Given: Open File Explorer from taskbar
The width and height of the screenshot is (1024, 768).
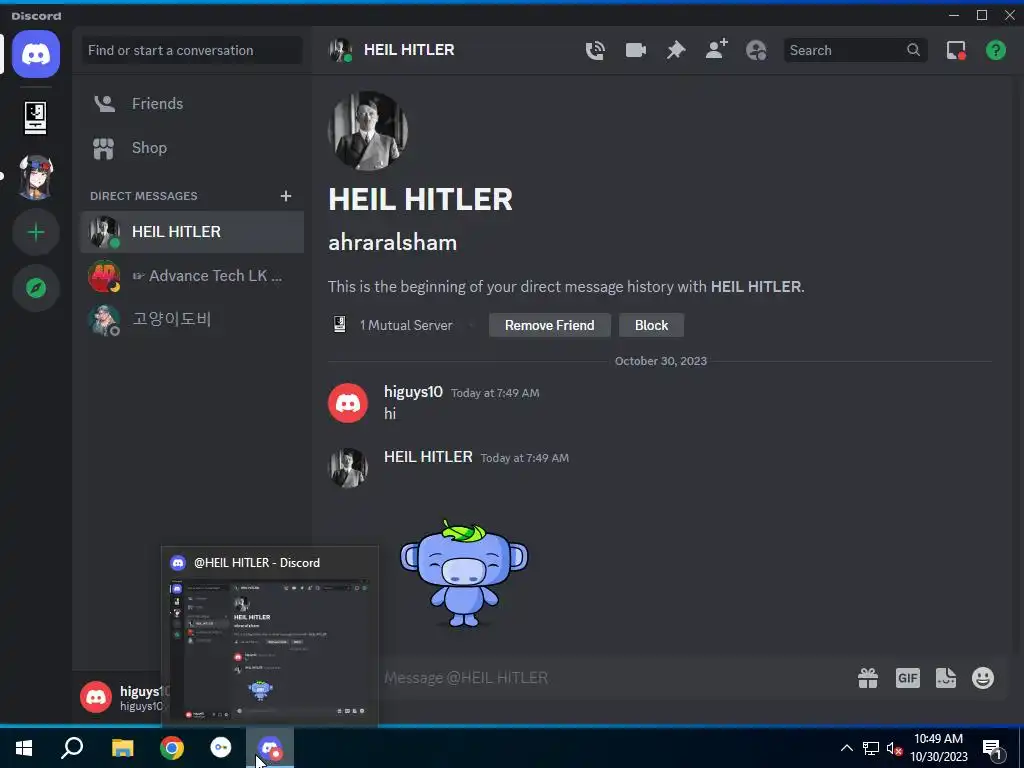Looking at the screenshot, I should coord(122,748).
